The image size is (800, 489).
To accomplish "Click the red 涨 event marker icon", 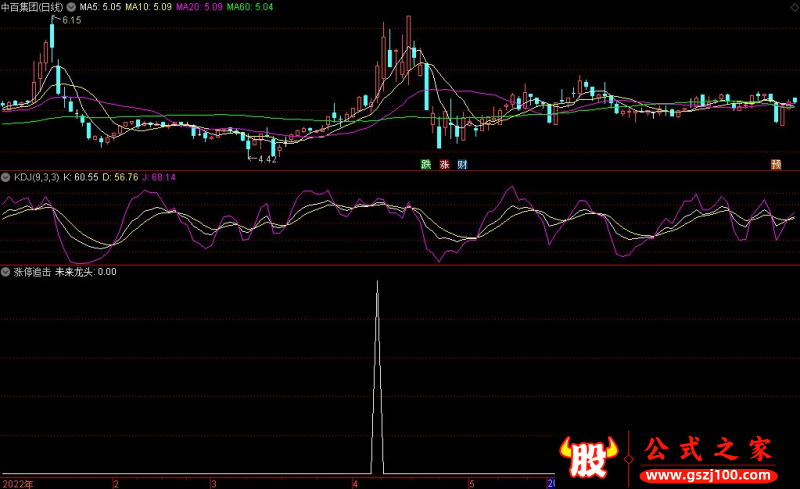I will [x=444, y=164].
